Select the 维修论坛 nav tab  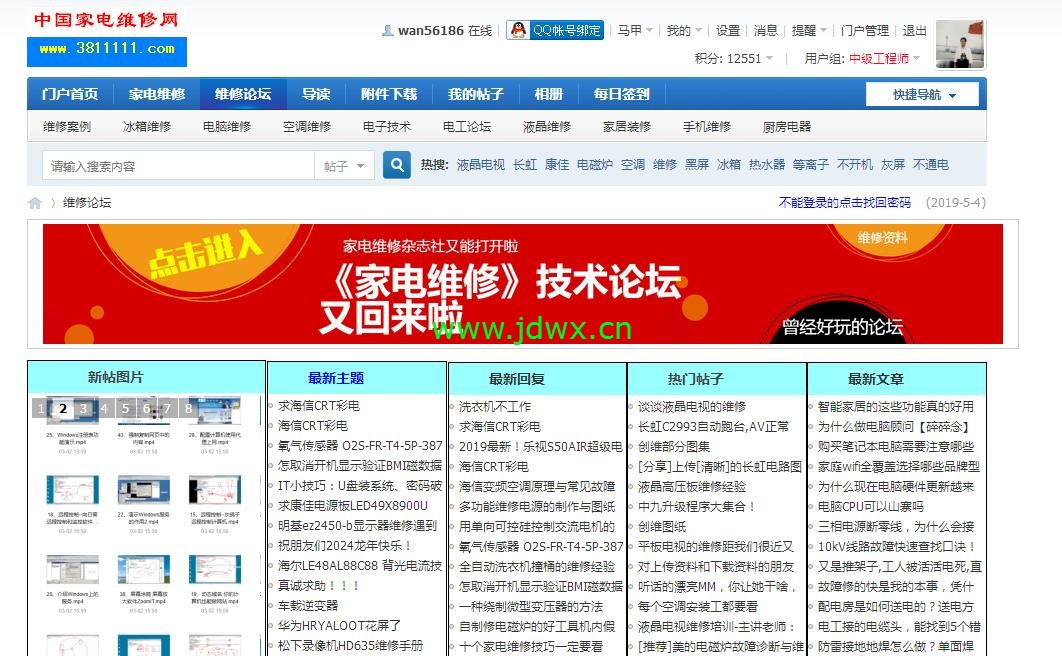243,94
